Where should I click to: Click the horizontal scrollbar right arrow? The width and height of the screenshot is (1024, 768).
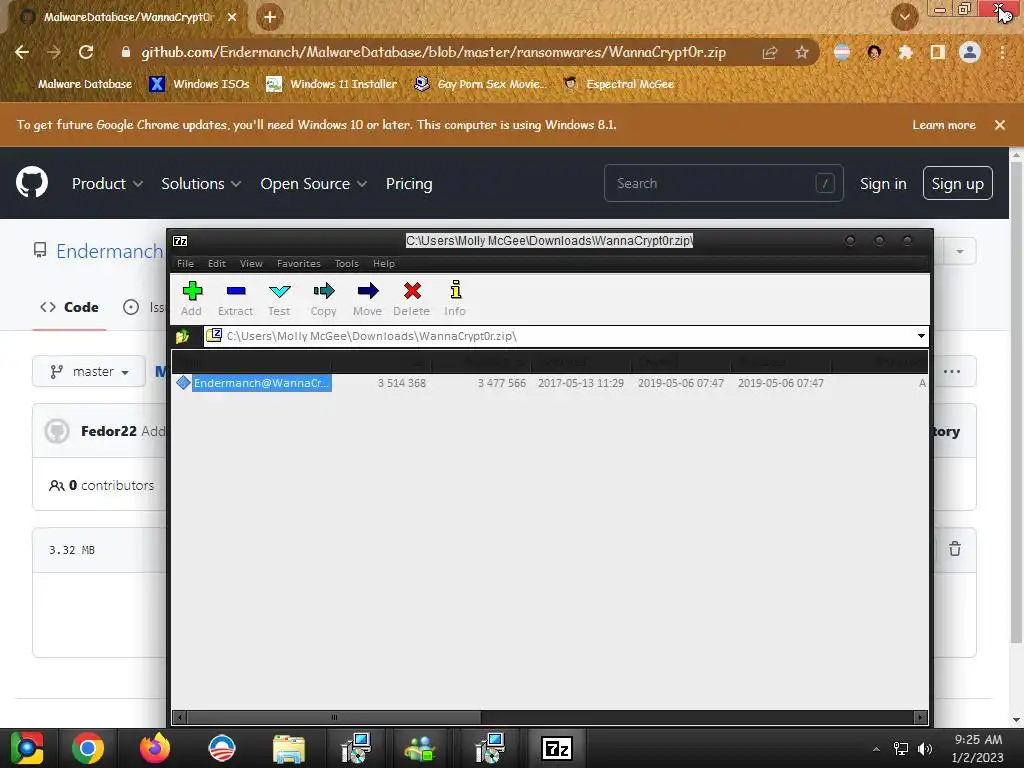click(920, 717)
